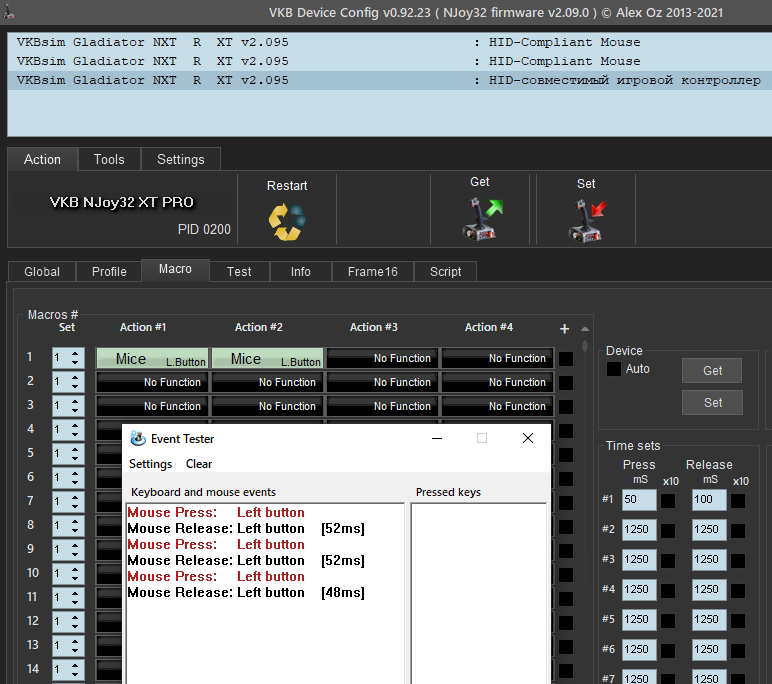Toggle the black checkbox ending macro row 2

click(x=566, y=383)
